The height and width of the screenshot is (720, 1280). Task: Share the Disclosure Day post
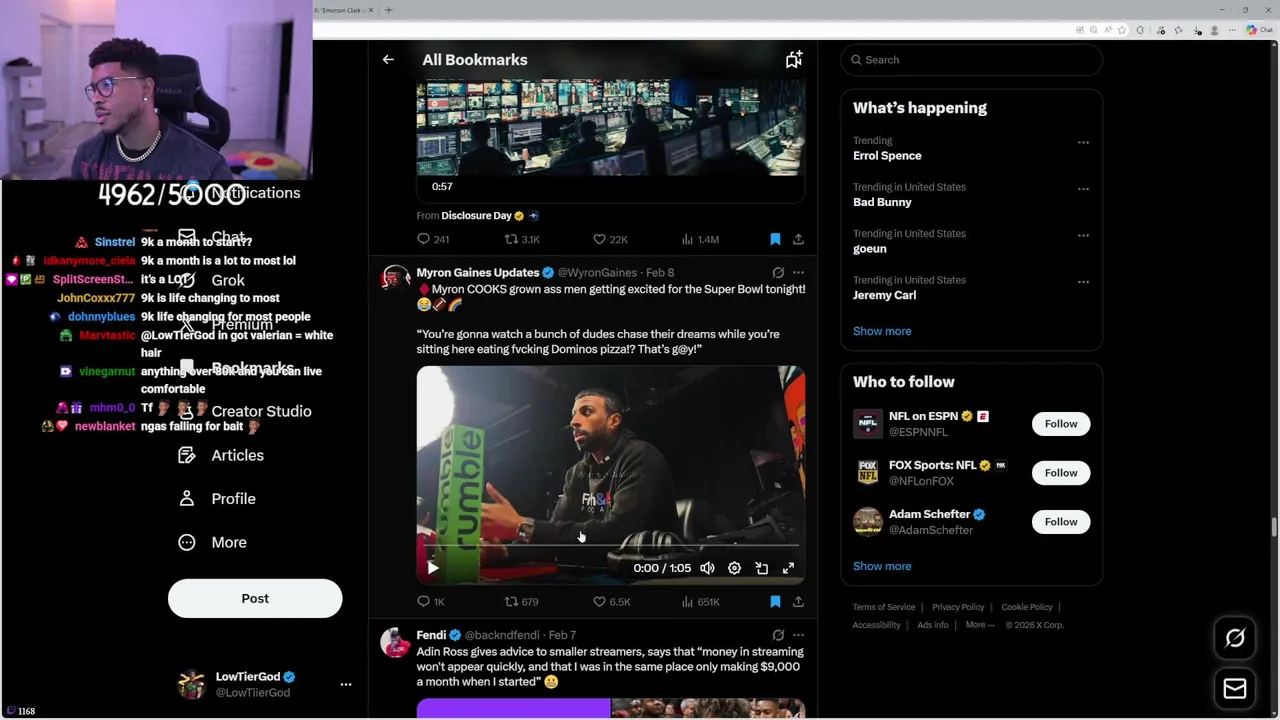tap(798, 240)
